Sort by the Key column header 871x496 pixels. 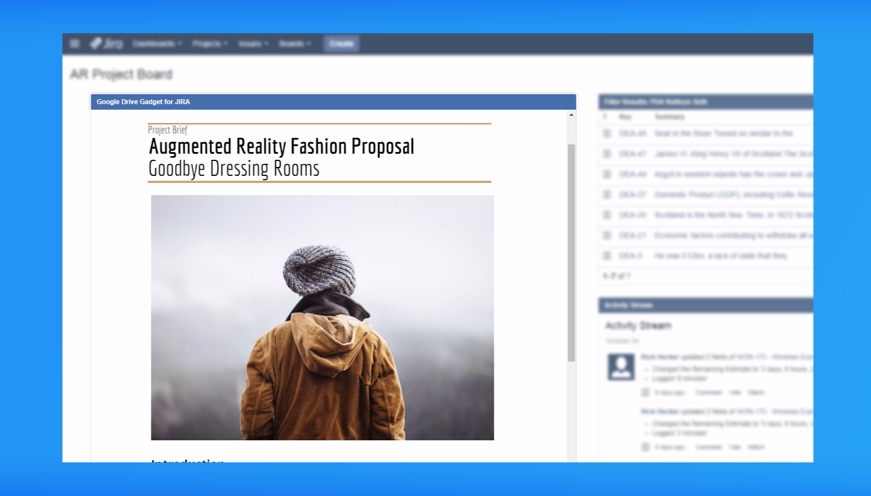[625, 117]
